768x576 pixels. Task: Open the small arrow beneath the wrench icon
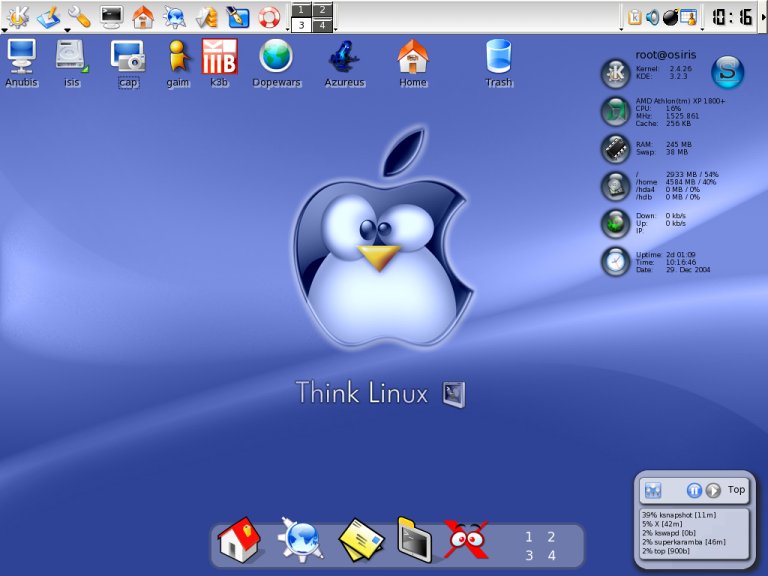click(x=68, y=31)
